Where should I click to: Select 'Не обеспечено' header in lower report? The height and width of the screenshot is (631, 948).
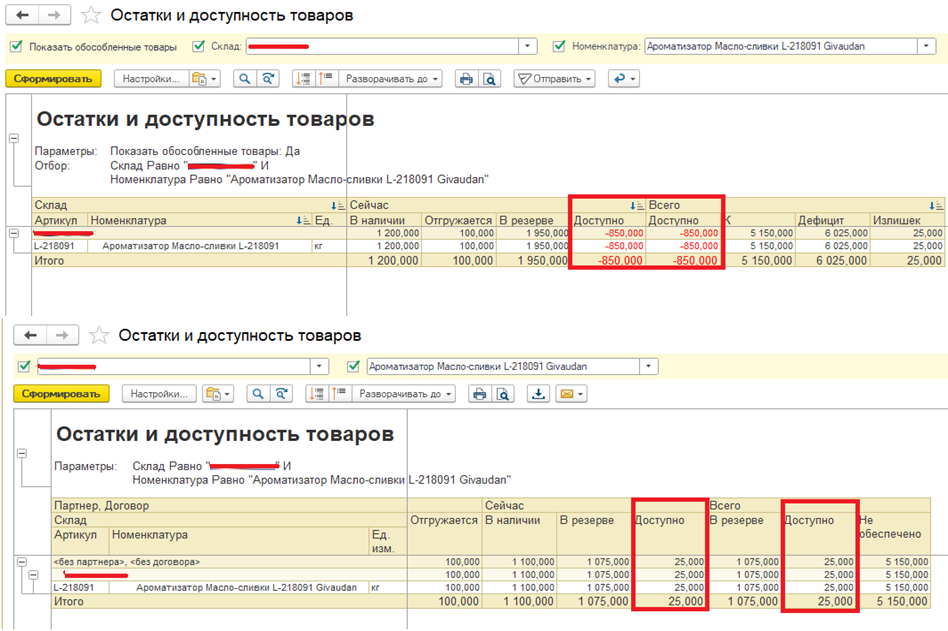click(894, 526)
